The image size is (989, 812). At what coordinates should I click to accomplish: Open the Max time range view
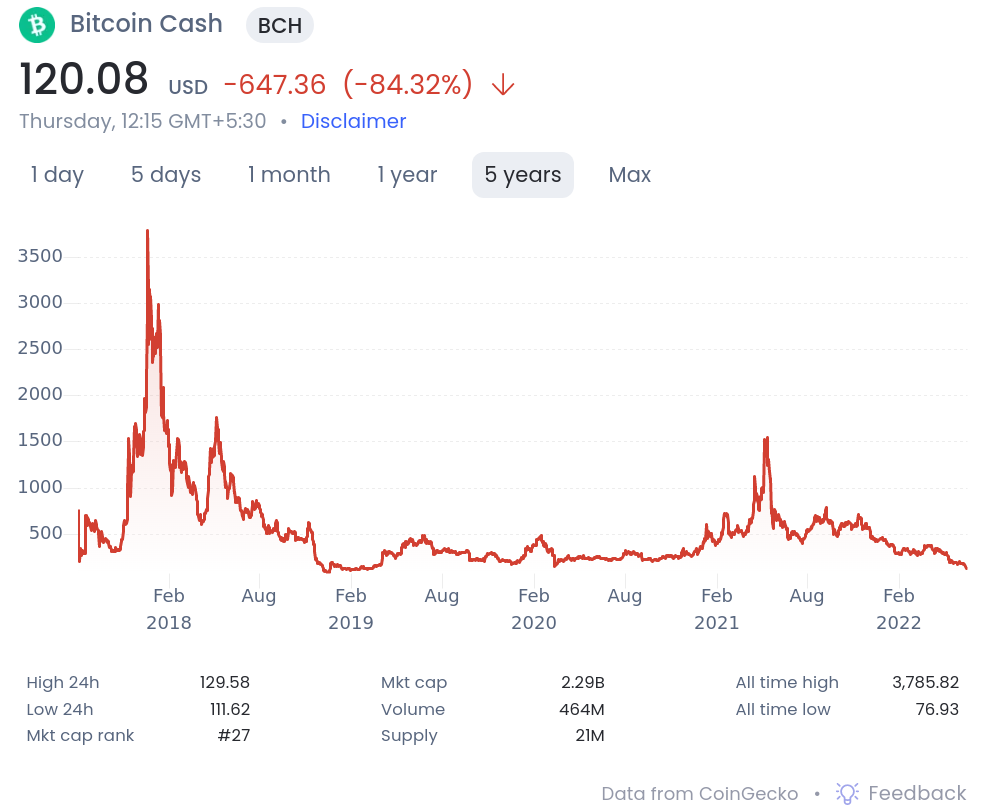[629, 174]
